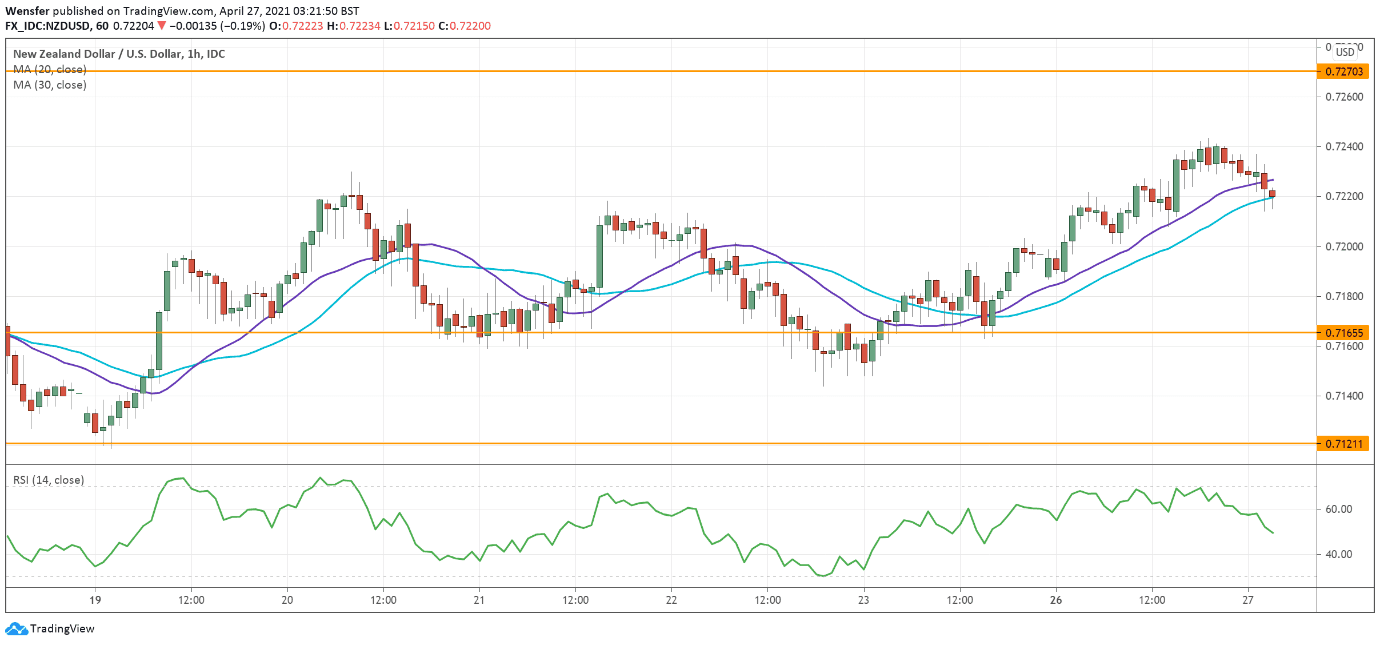Select the MA (20, close) indicator legend
1380x645 pixels.
49,69
